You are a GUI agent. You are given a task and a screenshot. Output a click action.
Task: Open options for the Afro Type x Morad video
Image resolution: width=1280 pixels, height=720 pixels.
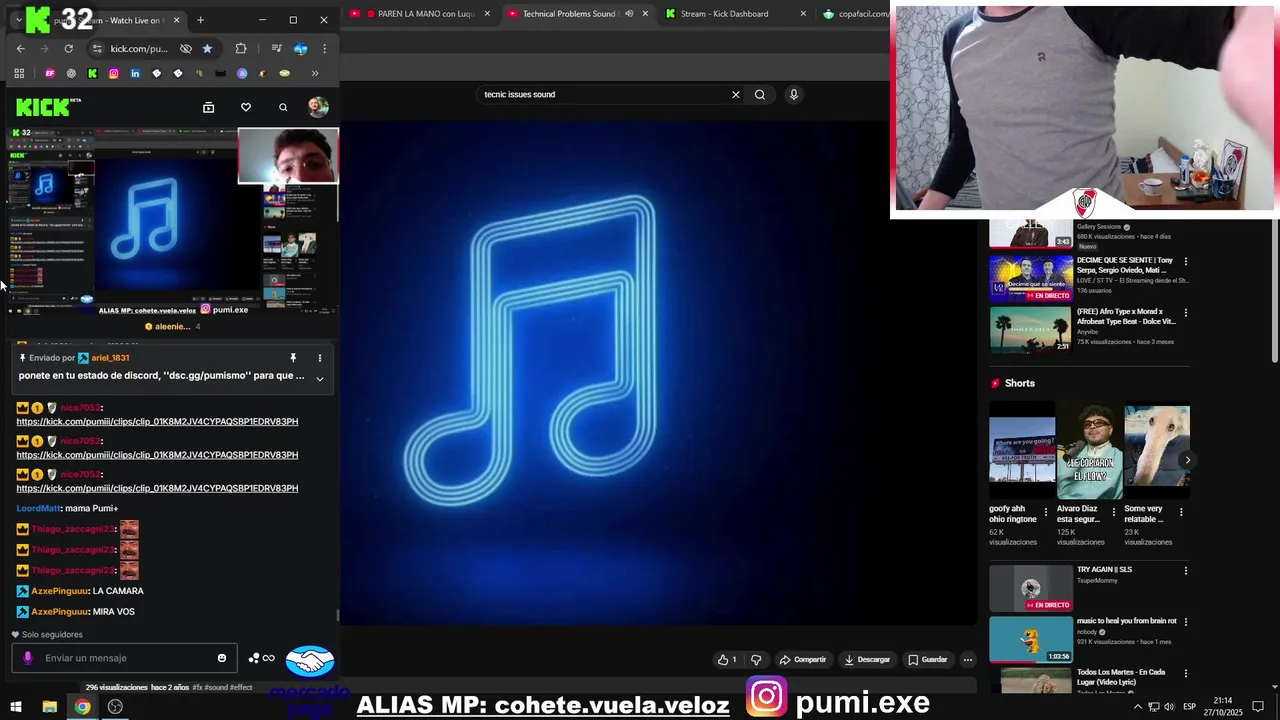(x=1186, y=313)
